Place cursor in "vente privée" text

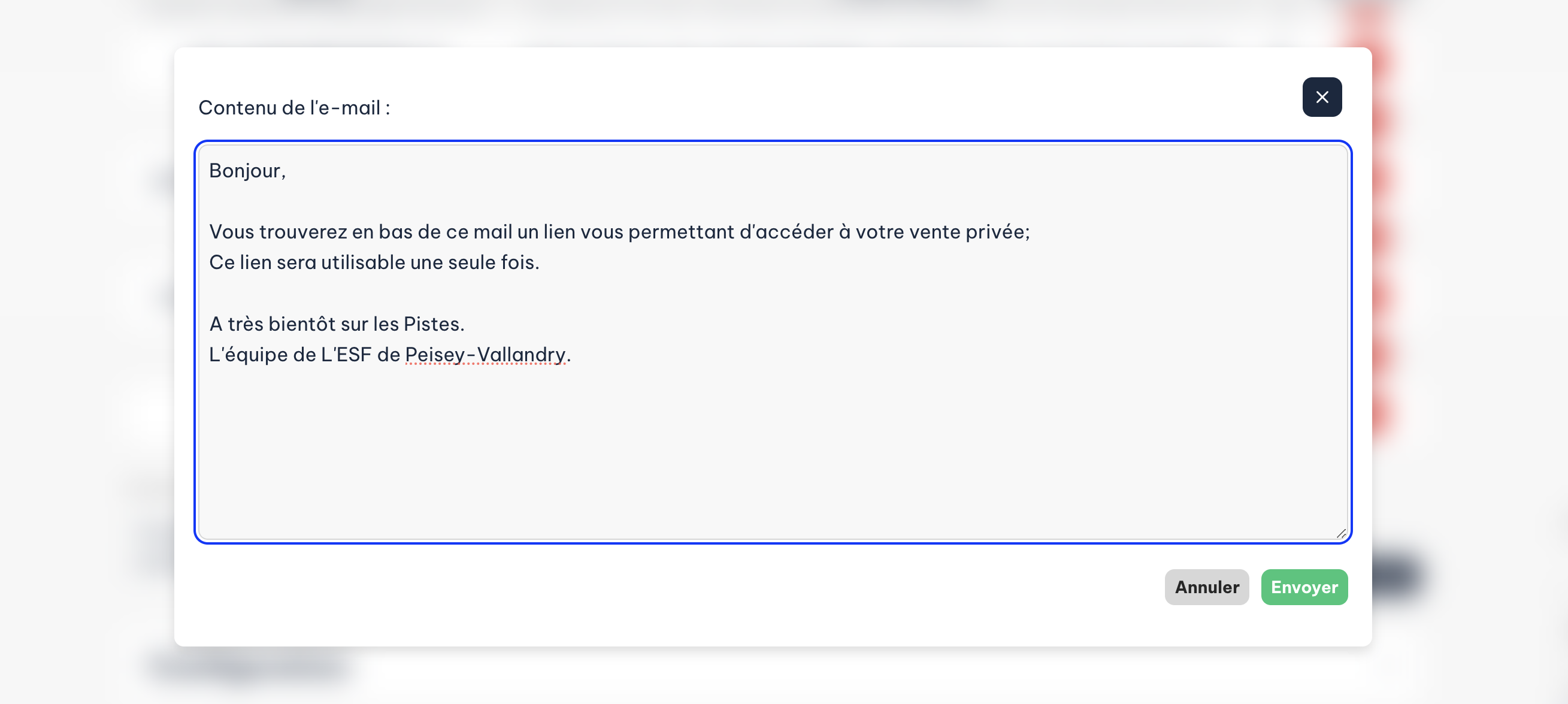[965, 232]
